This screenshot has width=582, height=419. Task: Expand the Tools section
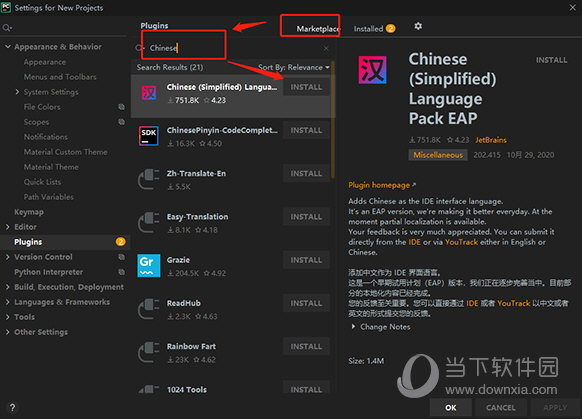pyautogui.click(x=7, y=317)
